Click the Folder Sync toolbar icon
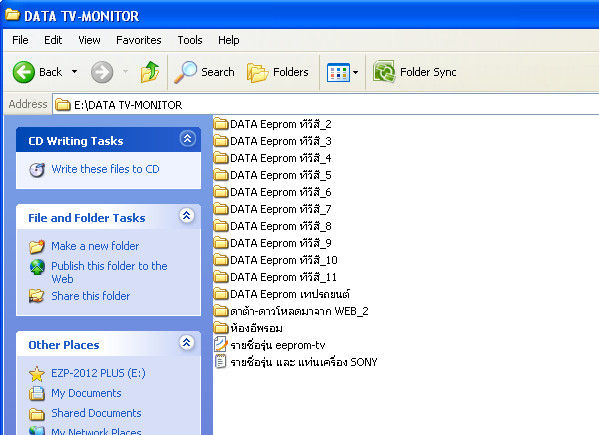The image size is (599, 435). coord(384,71)
